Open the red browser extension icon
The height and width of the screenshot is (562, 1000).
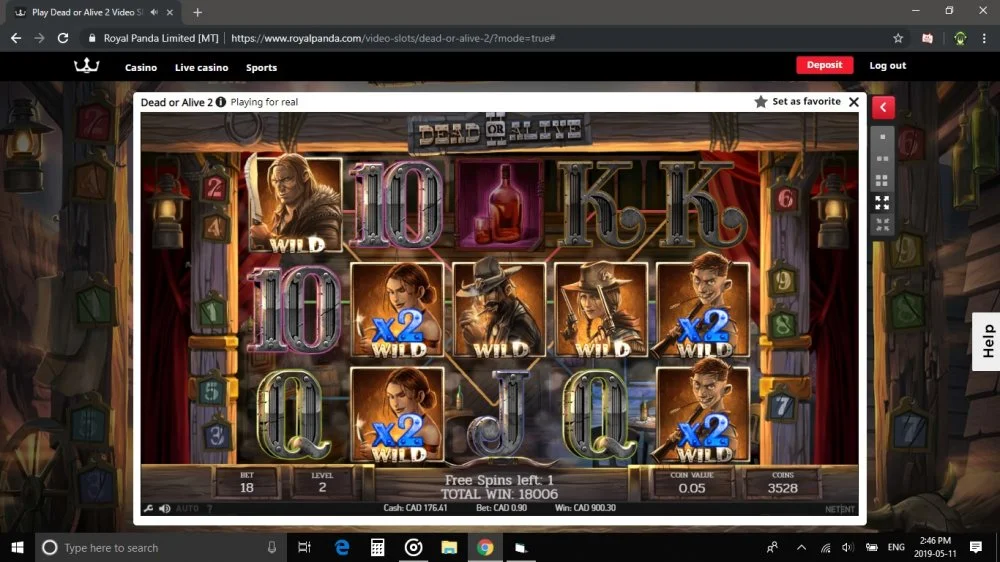coord(927,38)
